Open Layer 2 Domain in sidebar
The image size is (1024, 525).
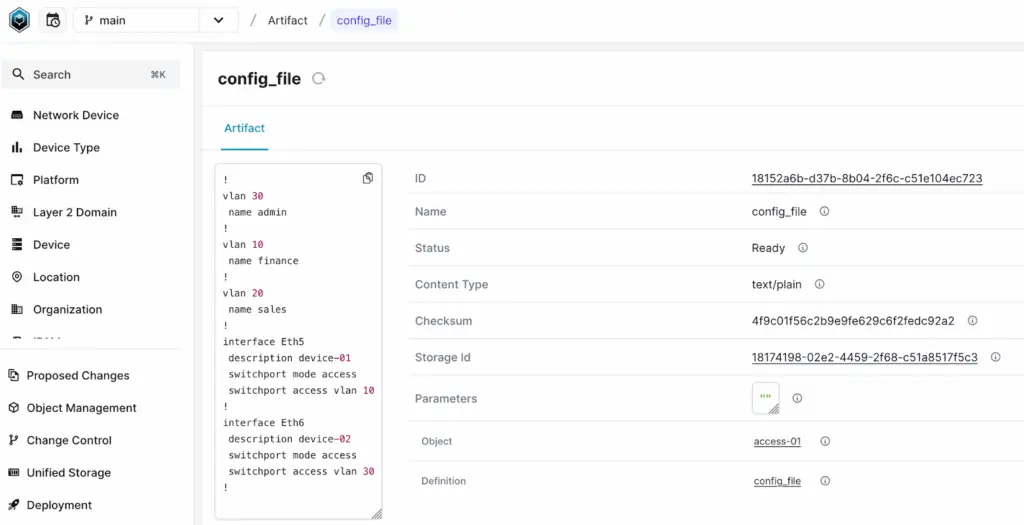(74, 212)
